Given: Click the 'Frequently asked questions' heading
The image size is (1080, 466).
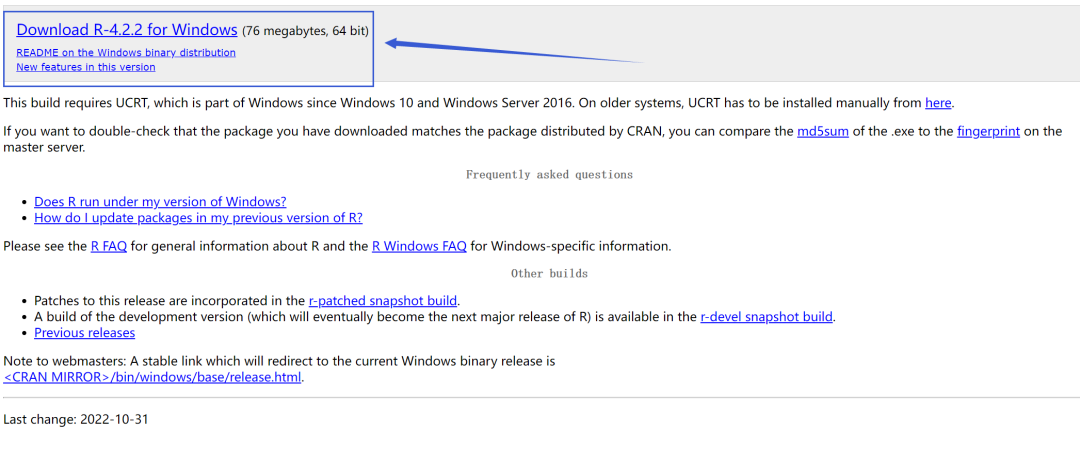Looking at the screenshot, I should click(x=549, y=174).
